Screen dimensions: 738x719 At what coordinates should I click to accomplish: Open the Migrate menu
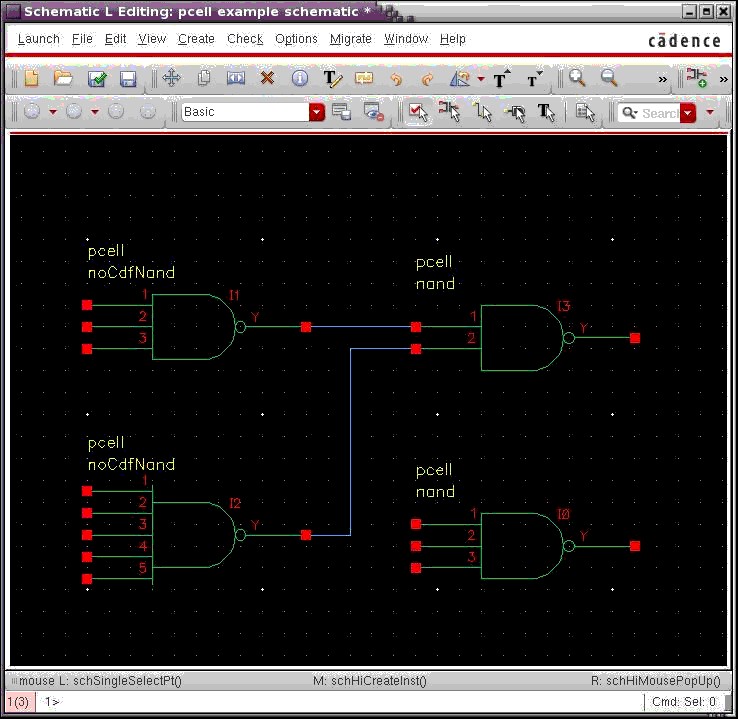[350, 39]
